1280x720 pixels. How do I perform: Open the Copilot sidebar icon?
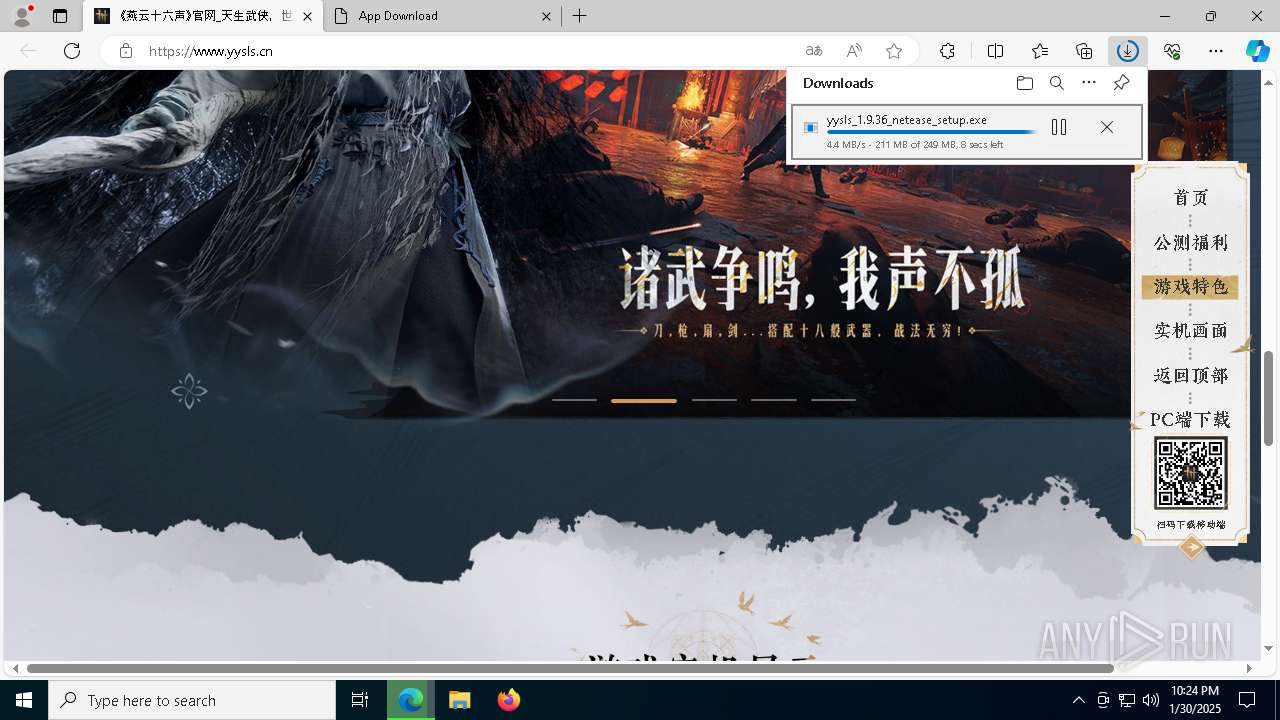pos(1258,51)
